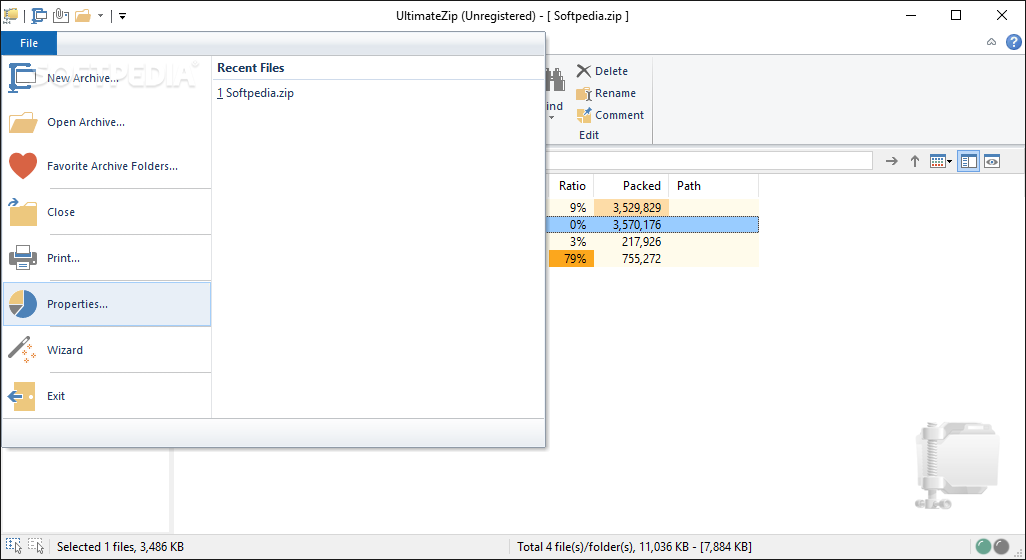Click the Open folder icon in quick access toolbar
This screenshot has height=560, width=1026.
pyautogui.click(x=83, y=15)
